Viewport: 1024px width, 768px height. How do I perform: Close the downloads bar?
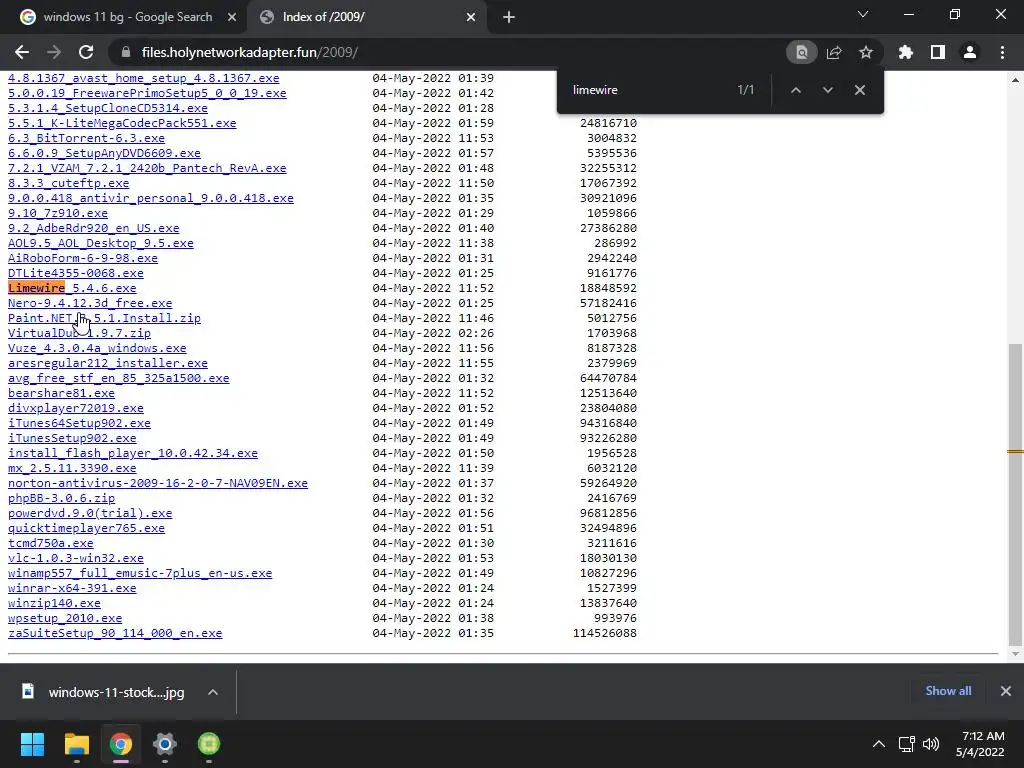[1006, 691]
